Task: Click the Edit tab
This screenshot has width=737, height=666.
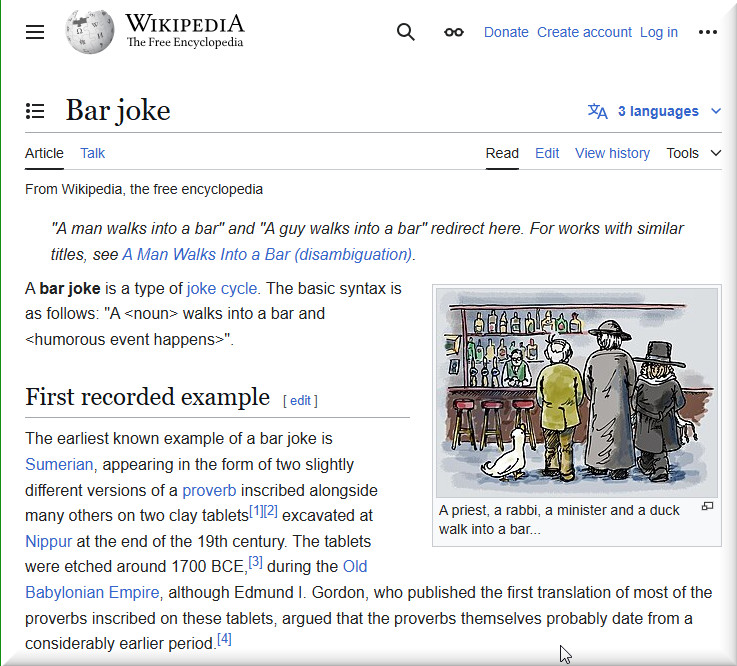Action: click(547, 153)
